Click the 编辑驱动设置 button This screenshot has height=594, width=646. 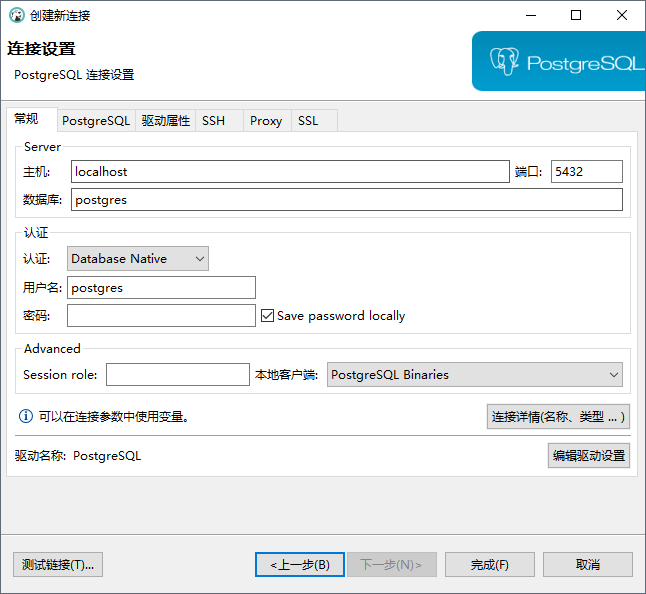[589, 456]
